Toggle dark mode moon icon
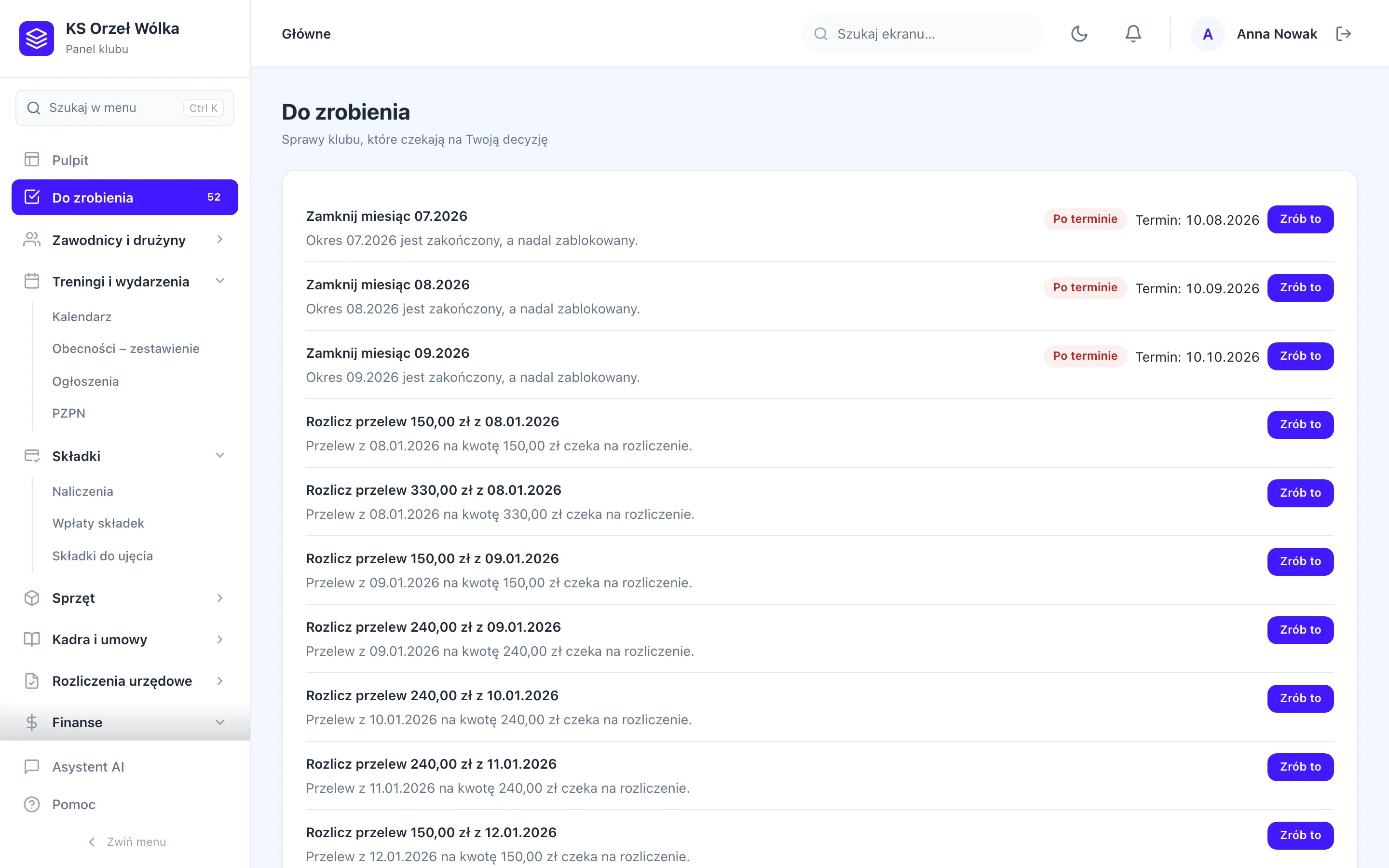The image size is (1389, 868). click(1079, 34)
